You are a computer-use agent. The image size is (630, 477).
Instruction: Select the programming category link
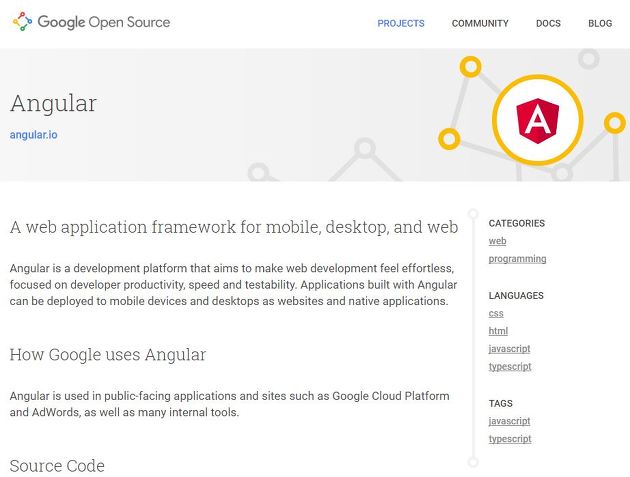point(518,259)
